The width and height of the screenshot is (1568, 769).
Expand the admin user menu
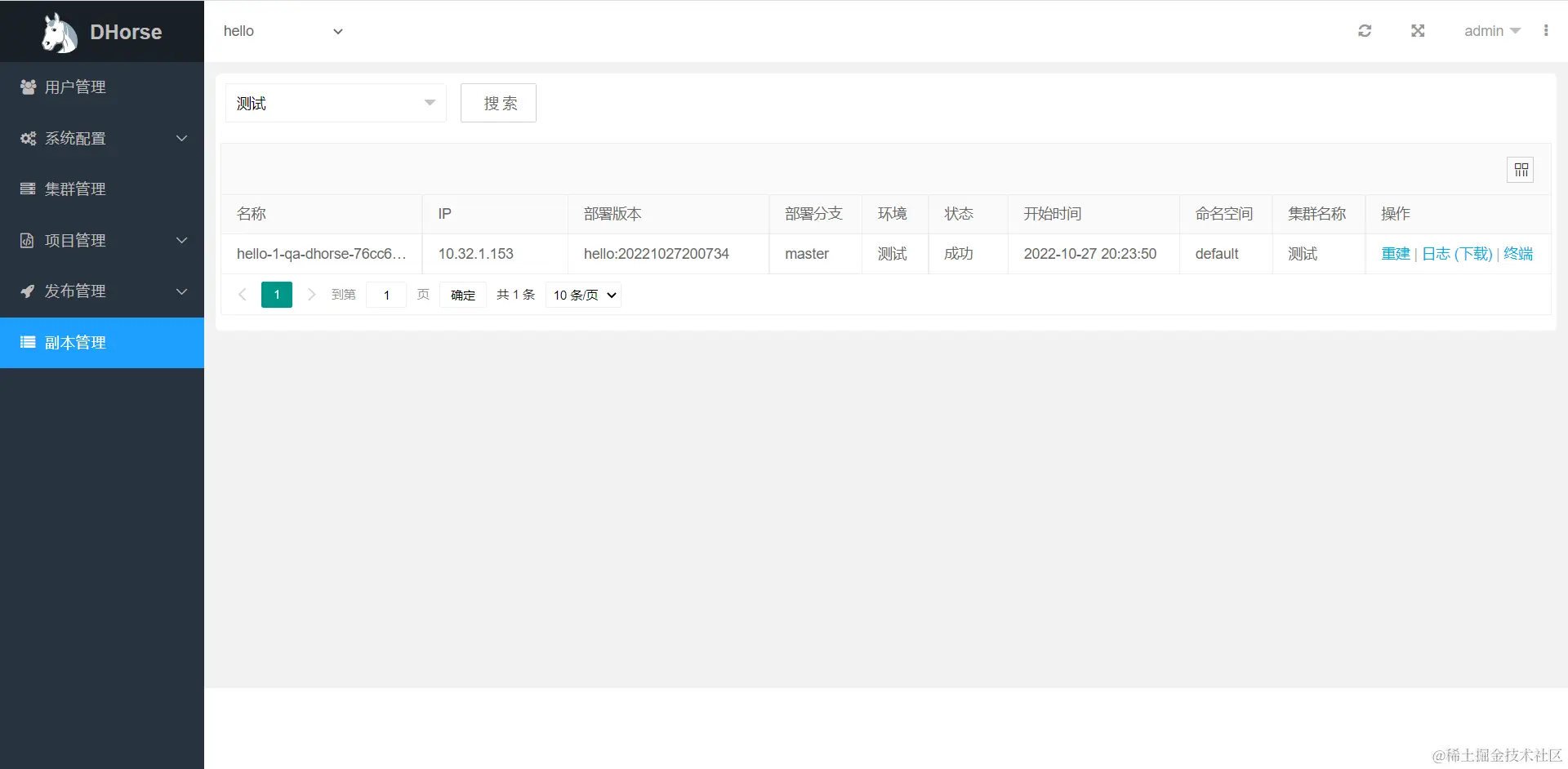[x=1491, y=30]
